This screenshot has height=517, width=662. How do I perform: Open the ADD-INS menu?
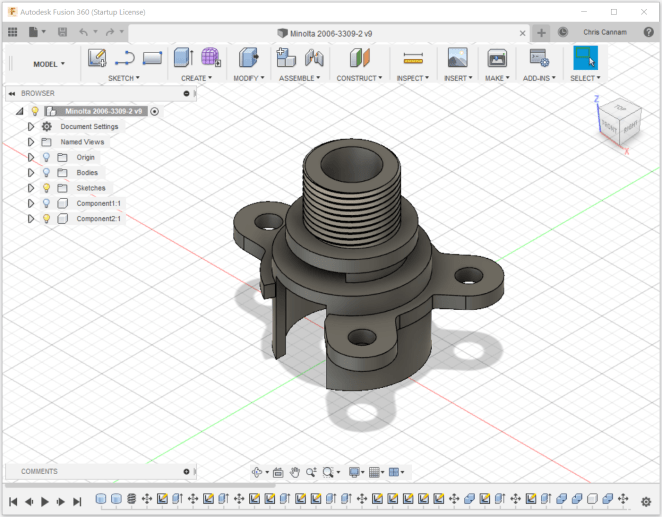tap(539, 78)
